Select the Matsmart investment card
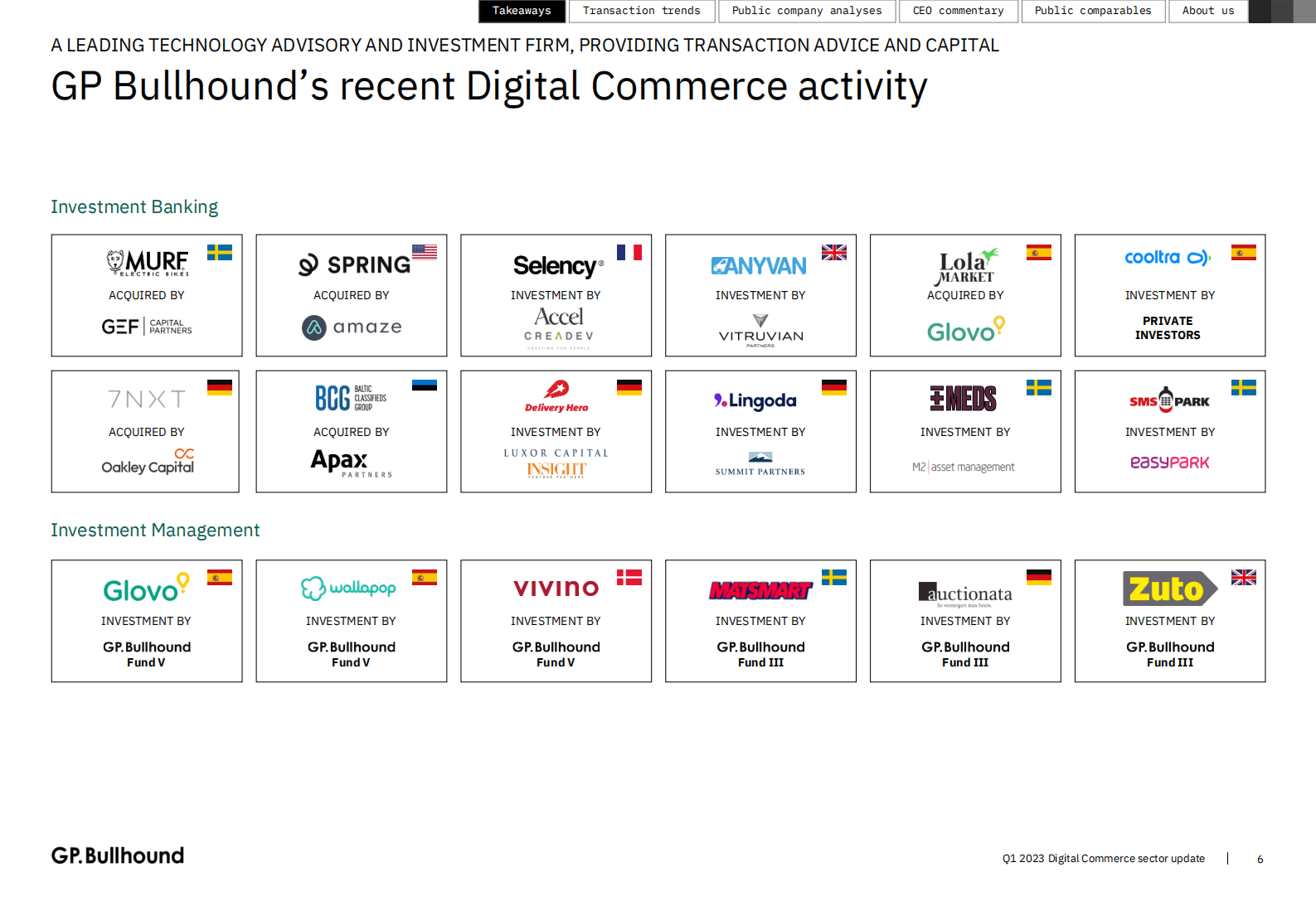 [760, 621]
